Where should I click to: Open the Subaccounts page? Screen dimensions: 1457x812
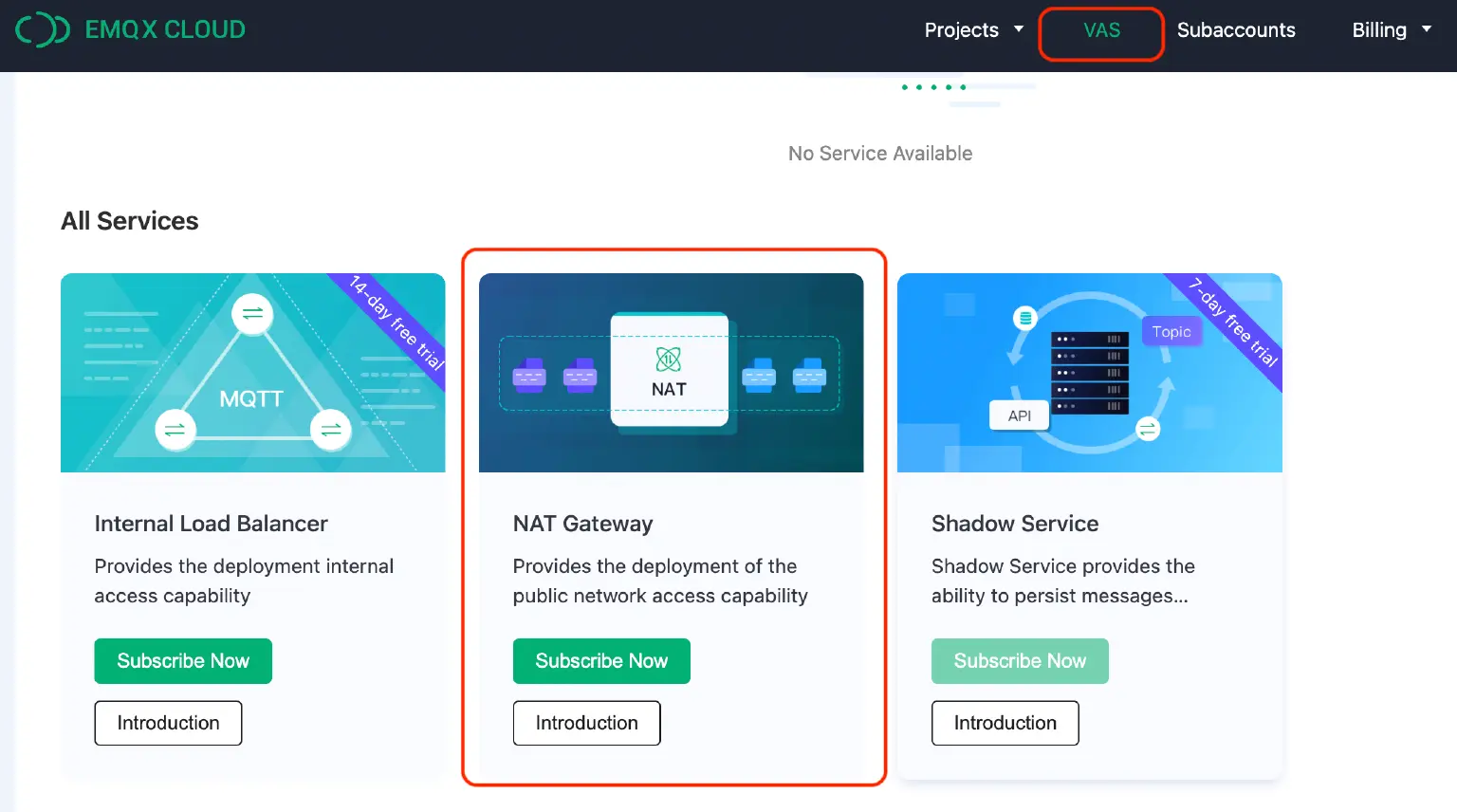(x=1236, y=29)
